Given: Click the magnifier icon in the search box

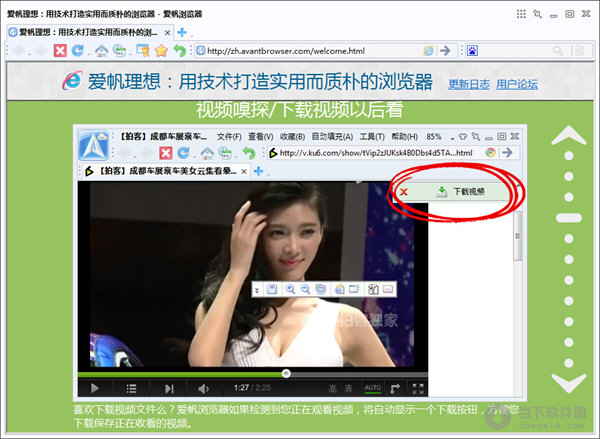Looking at the screenshot, I should (x=558, y=51).
